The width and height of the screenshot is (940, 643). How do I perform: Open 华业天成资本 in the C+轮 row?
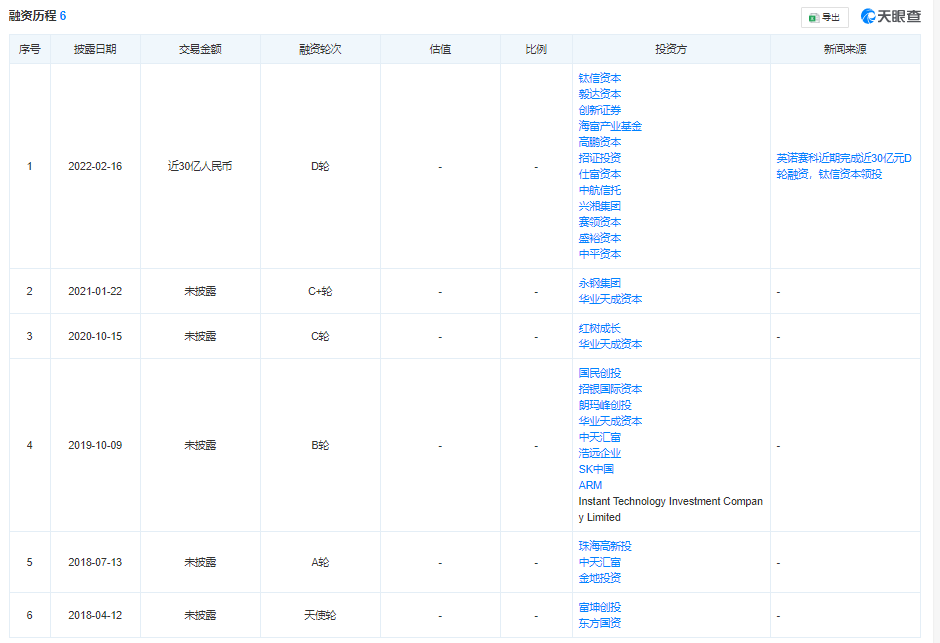pyautogui.click(x=610, y=299)
